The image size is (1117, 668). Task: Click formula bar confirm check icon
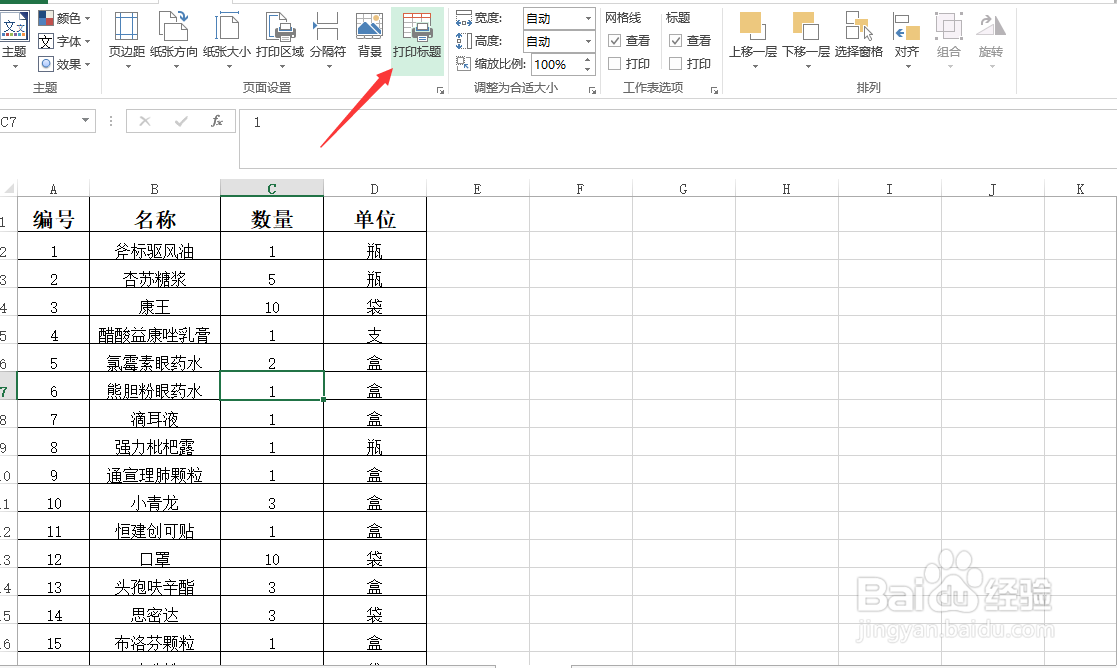pyautogui.click(x=181, y=121)
